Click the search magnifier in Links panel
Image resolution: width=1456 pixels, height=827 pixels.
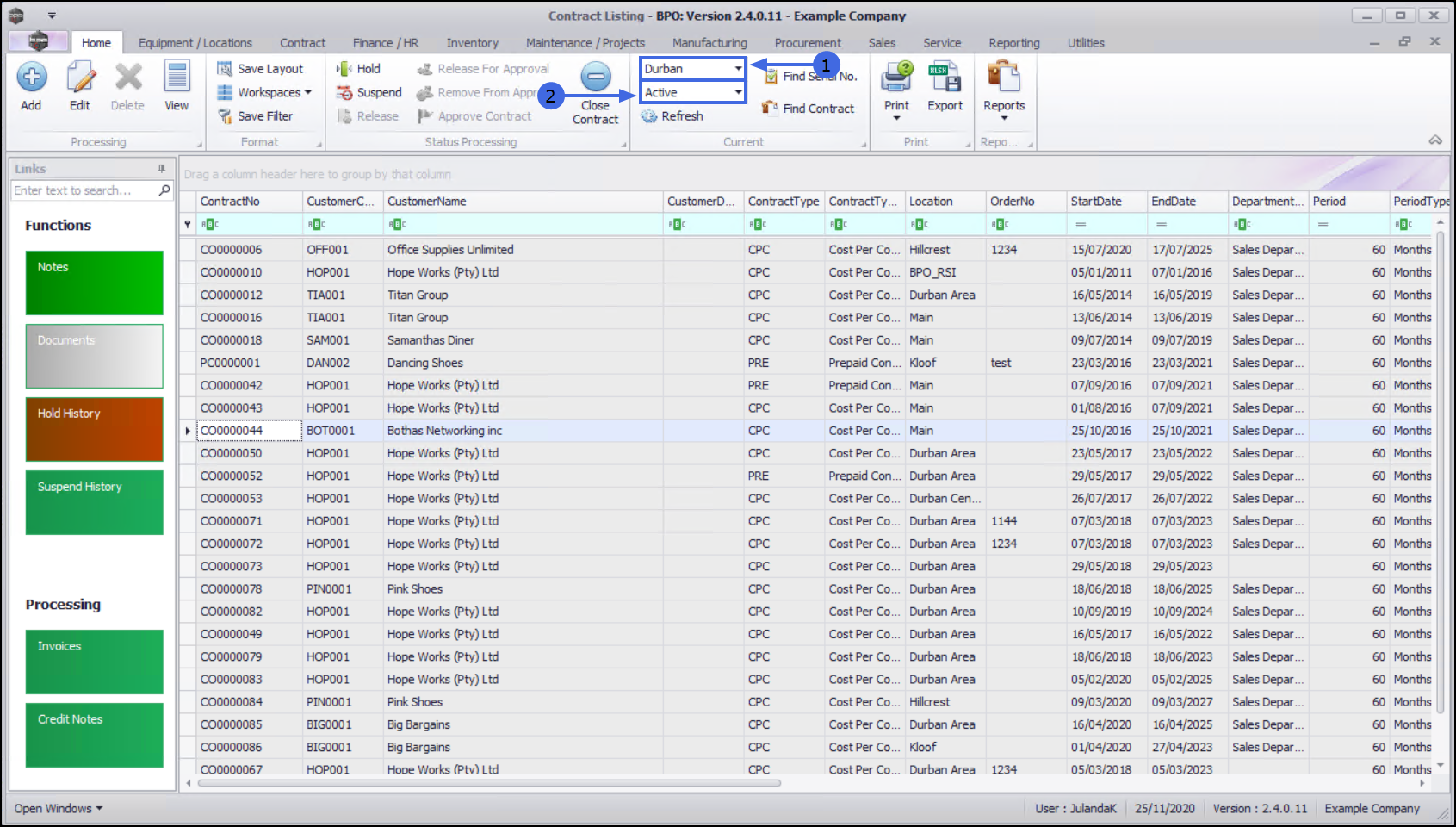click(164, 190)
